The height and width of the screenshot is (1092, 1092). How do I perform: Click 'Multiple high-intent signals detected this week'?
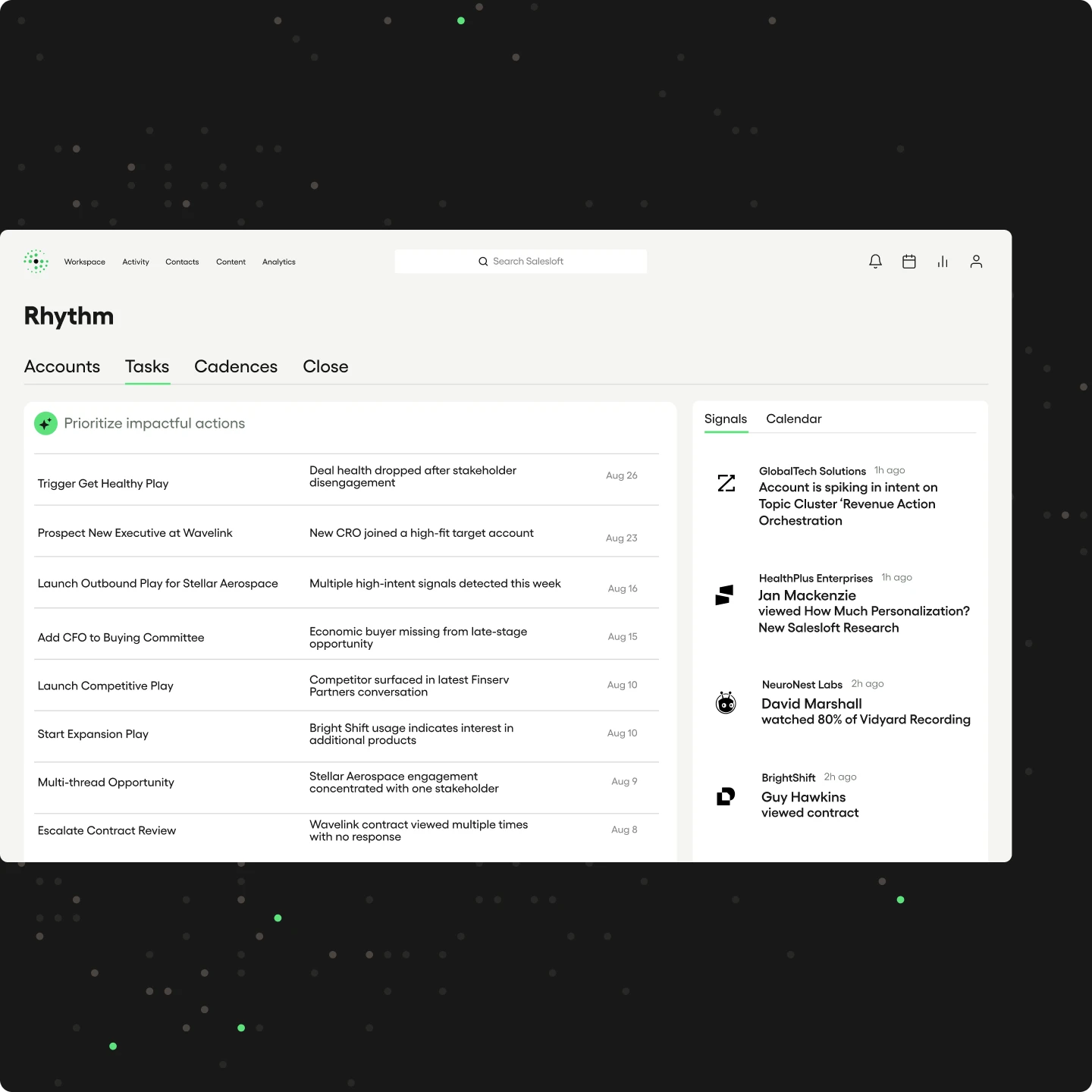[435, 583]
